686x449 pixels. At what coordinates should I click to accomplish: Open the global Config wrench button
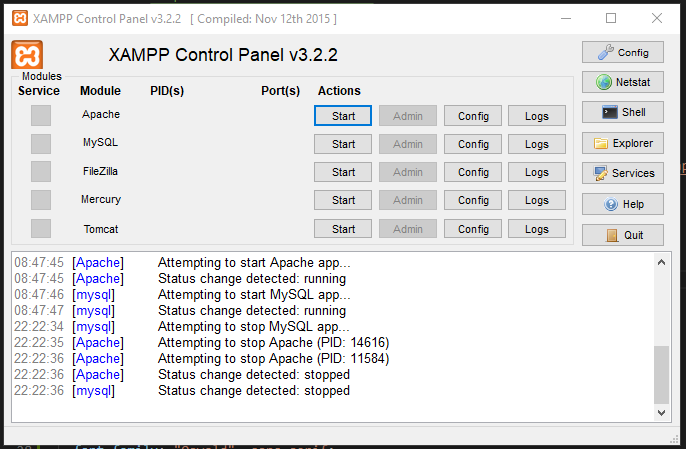[x=622, y=52]
